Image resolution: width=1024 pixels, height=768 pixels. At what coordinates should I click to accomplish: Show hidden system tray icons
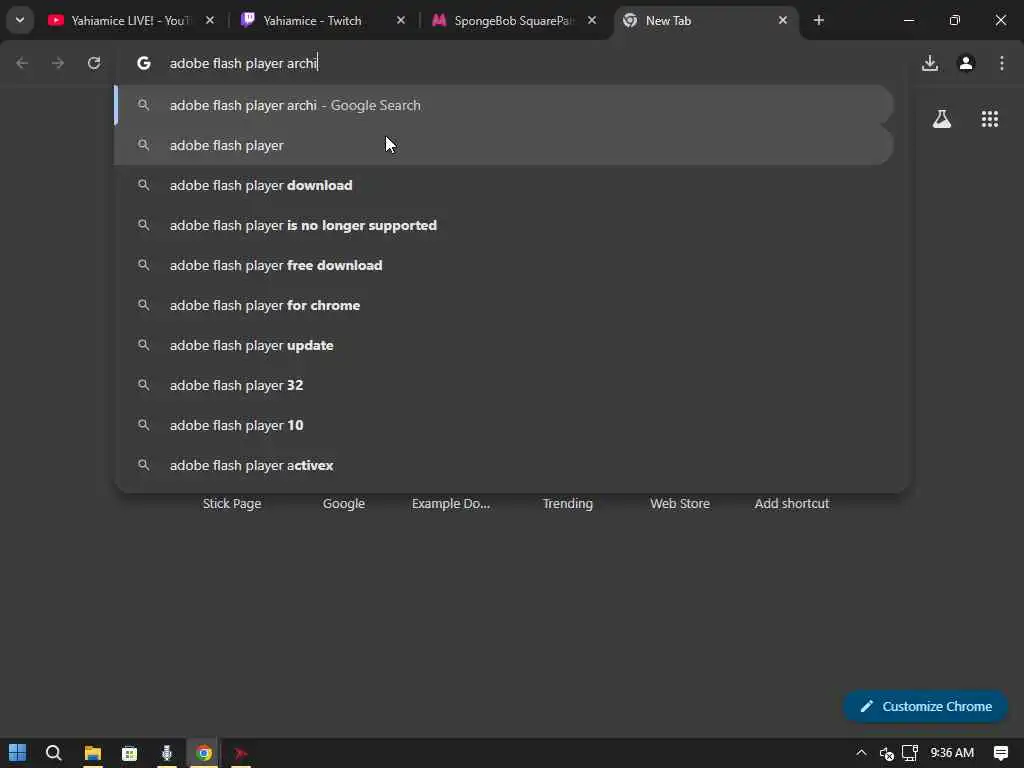861,753
